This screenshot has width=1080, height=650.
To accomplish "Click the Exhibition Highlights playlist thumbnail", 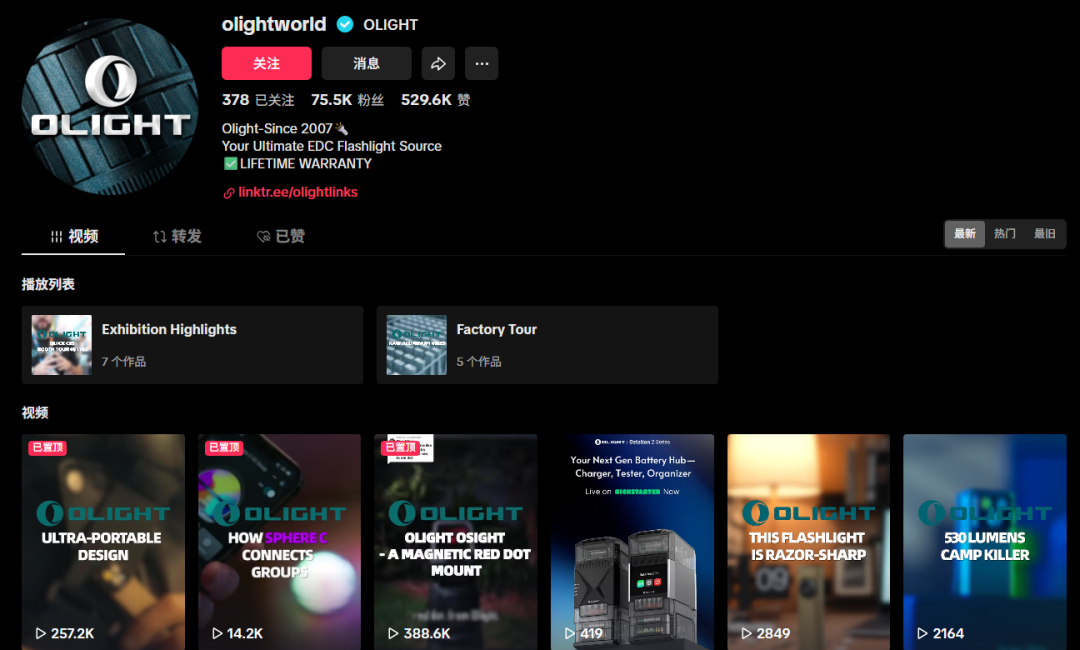I will coord(61,345).
